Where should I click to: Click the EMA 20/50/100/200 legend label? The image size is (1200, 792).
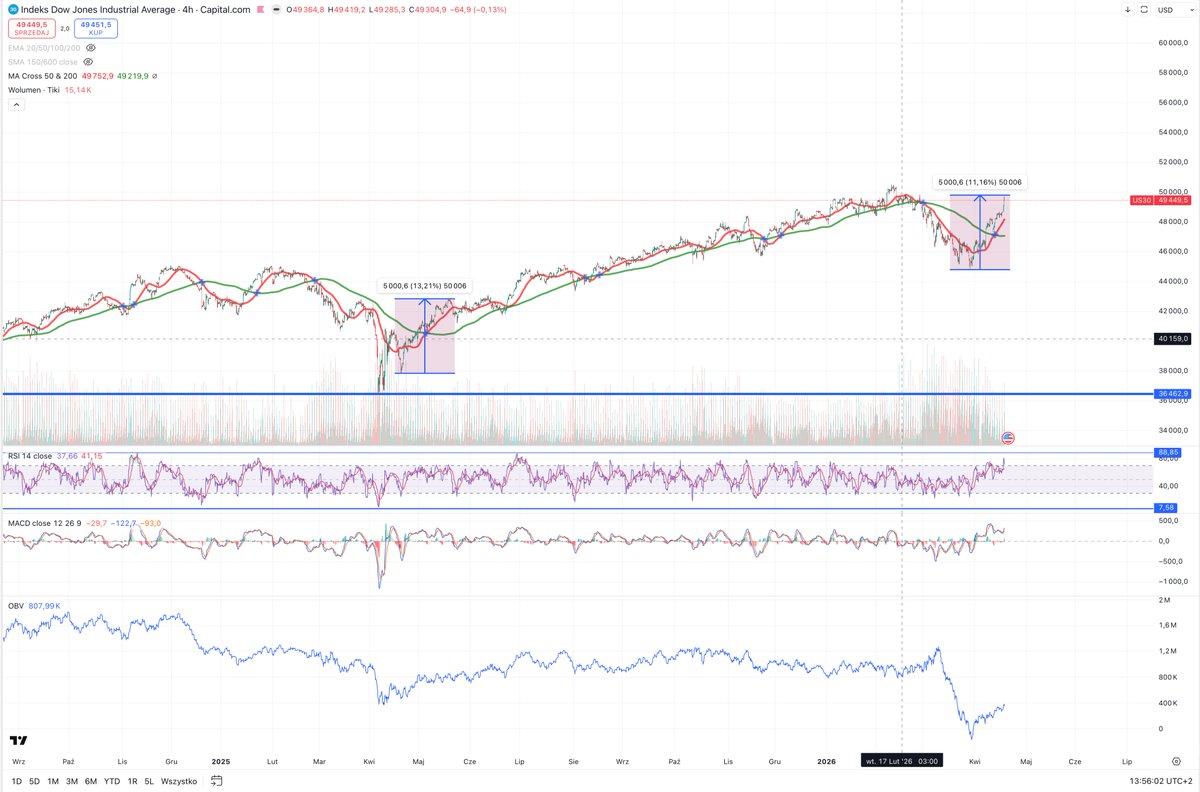(44, 47)
